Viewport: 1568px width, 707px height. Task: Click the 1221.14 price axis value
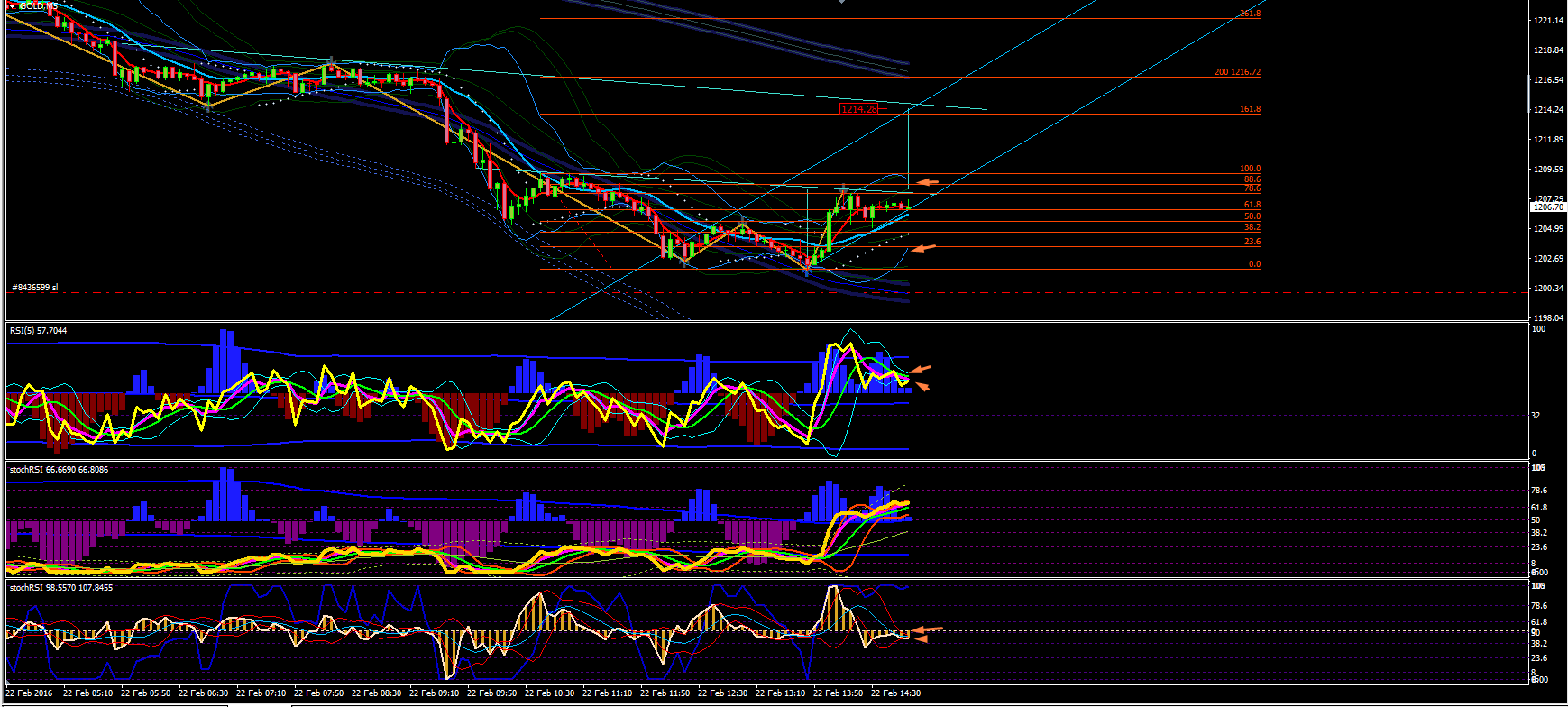tap(1548, 21)
